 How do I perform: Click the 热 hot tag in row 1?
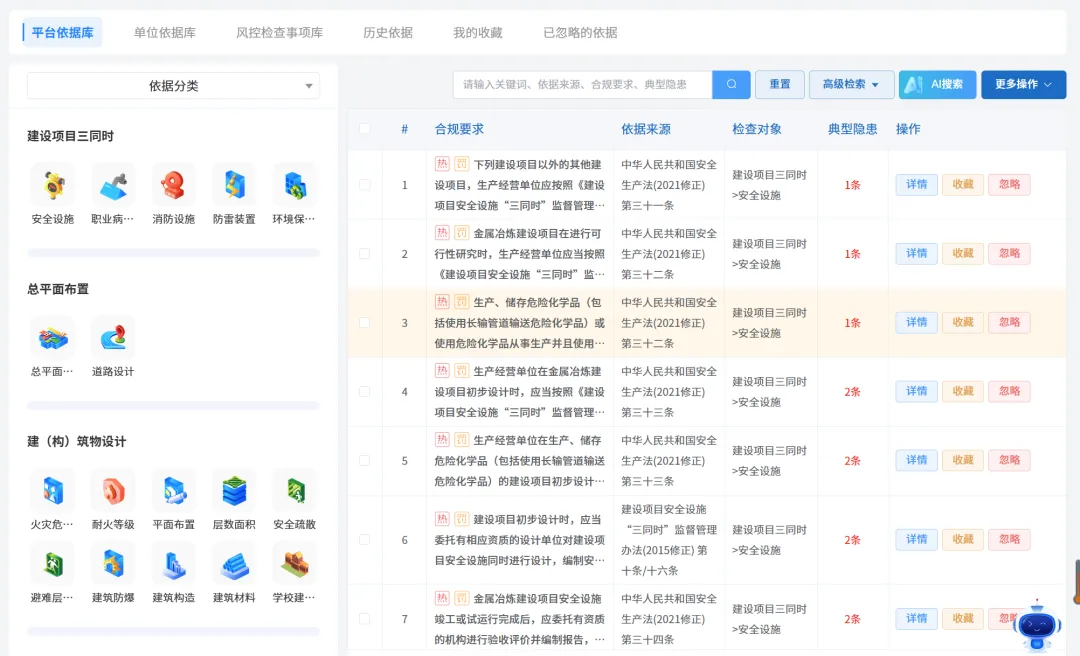pyautogui.click(x=442, y=164)
